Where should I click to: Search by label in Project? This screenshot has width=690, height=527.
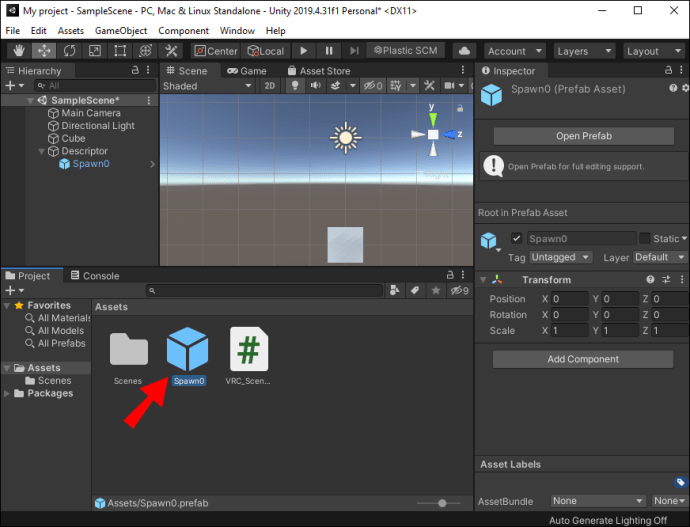(x=415, y=290)
